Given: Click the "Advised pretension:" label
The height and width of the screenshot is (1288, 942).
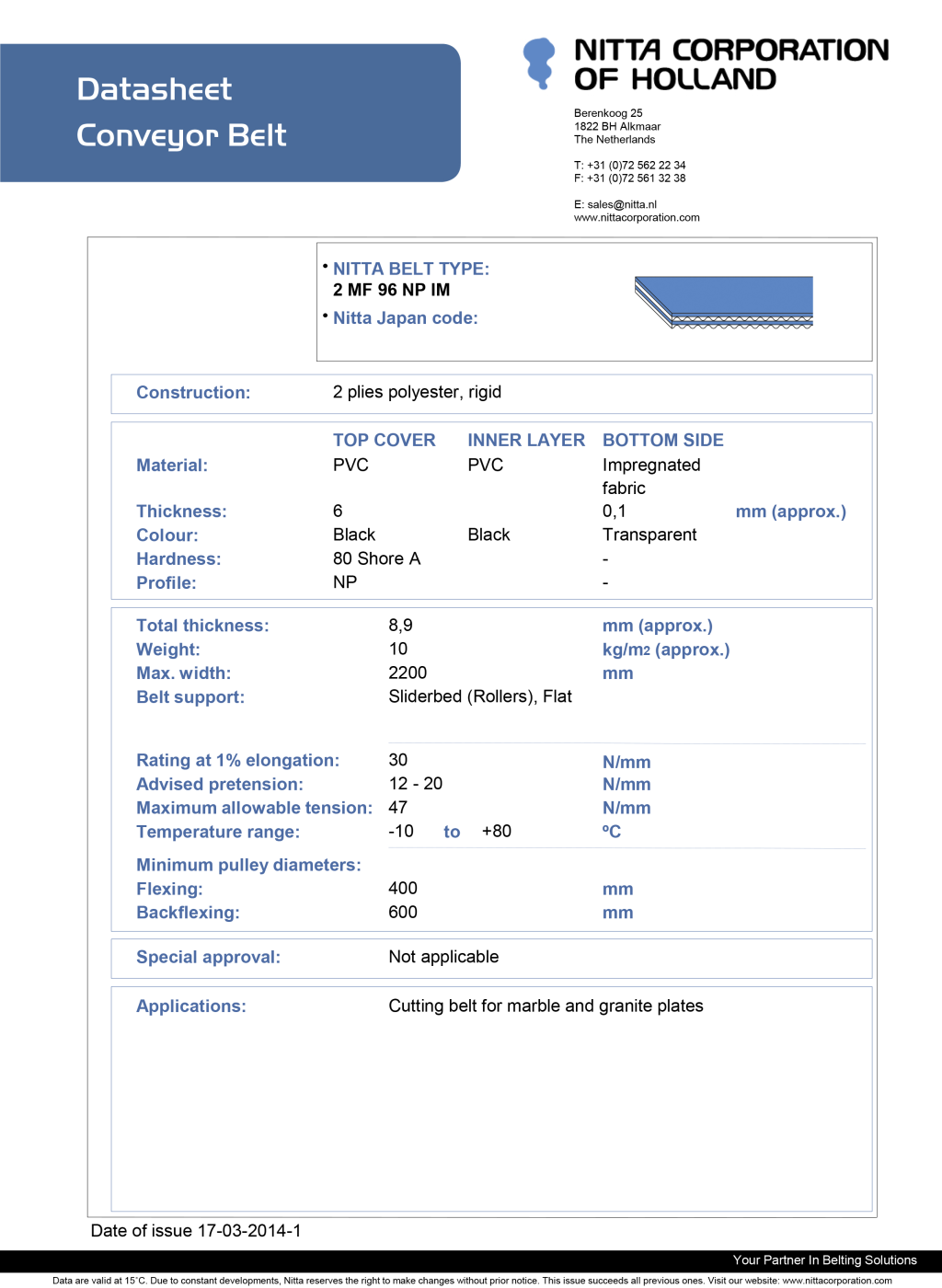Looking at the screenshot, I should point(220,785).
